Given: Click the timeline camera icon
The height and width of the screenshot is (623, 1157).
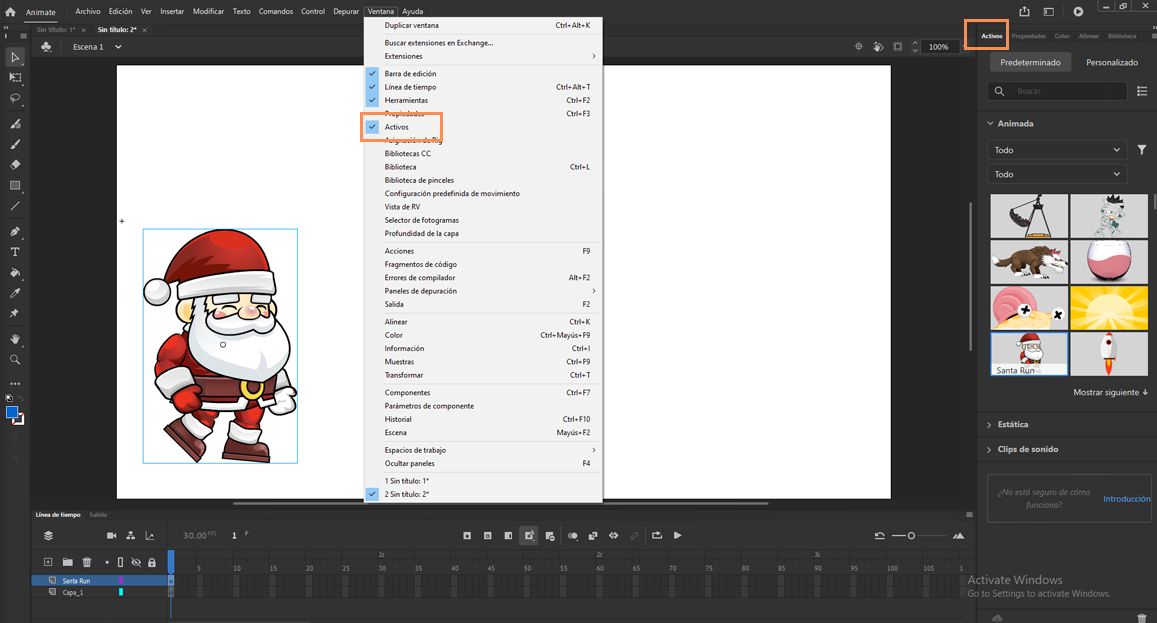Looking at the screenshot, I should click(x=111, y=535).
